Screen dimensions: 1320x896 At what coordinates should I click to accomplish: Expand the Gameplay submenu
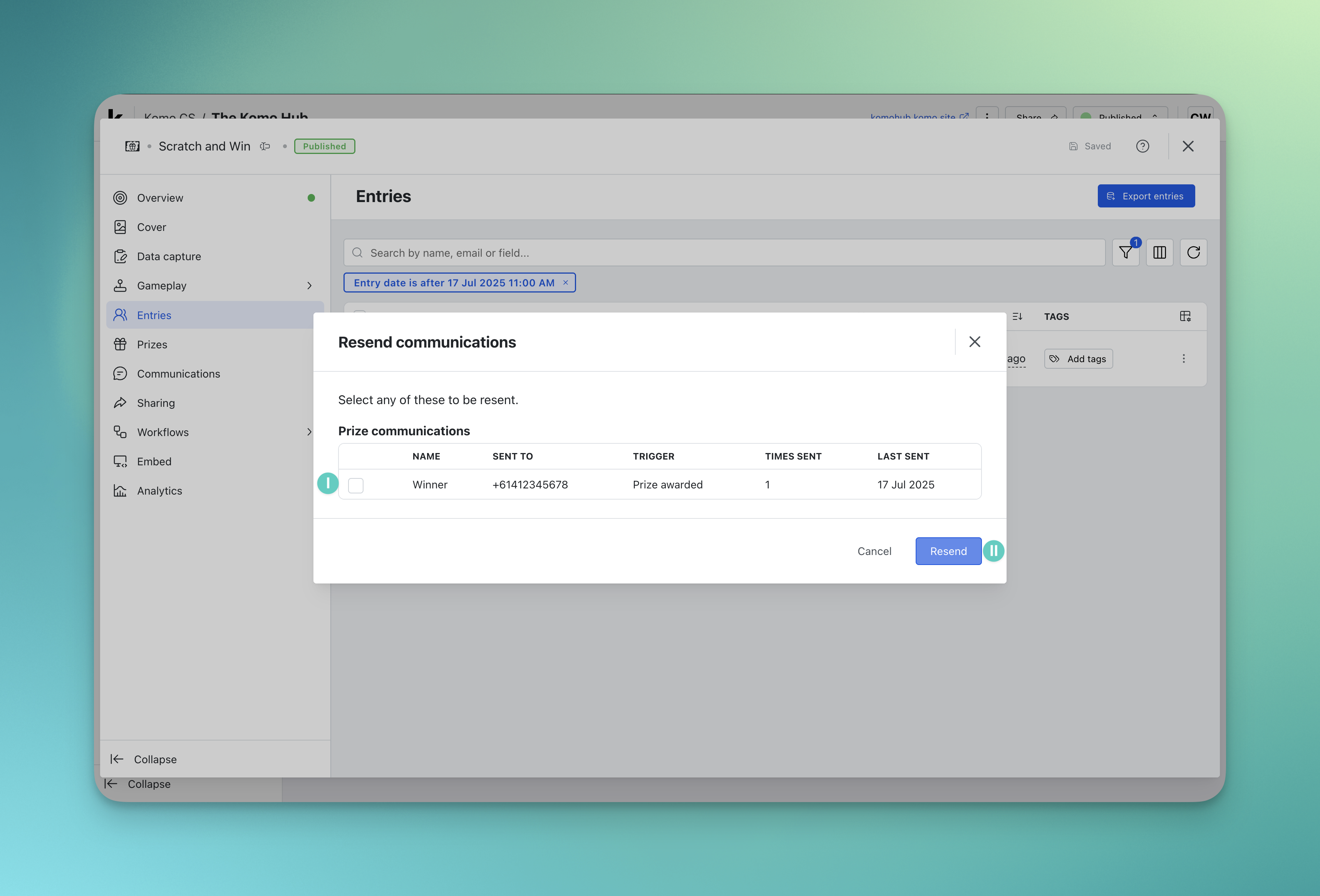coord(310,286)
